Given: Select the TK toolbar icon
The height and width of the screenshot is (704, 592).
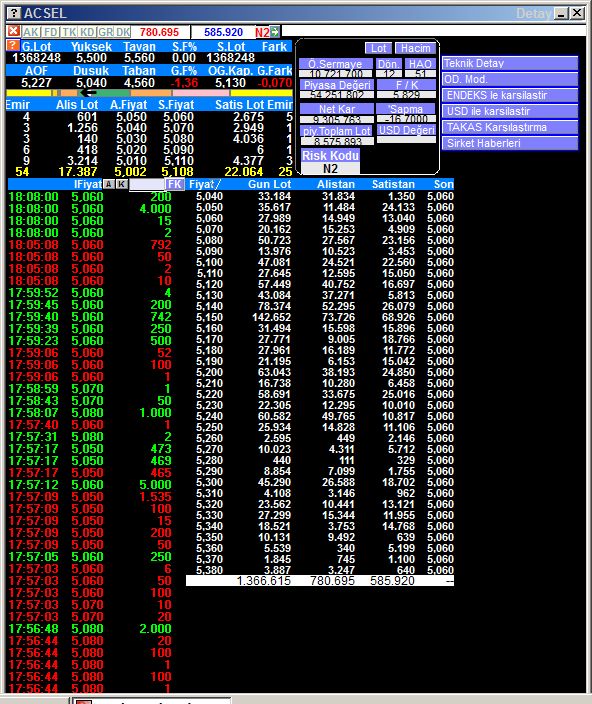Looking at the screenshot, I should click(69, 32).
